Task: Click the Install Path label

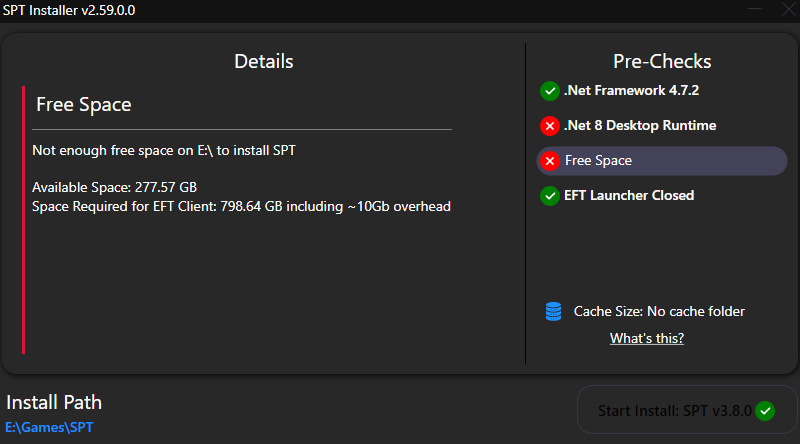Action: point(54,402)
